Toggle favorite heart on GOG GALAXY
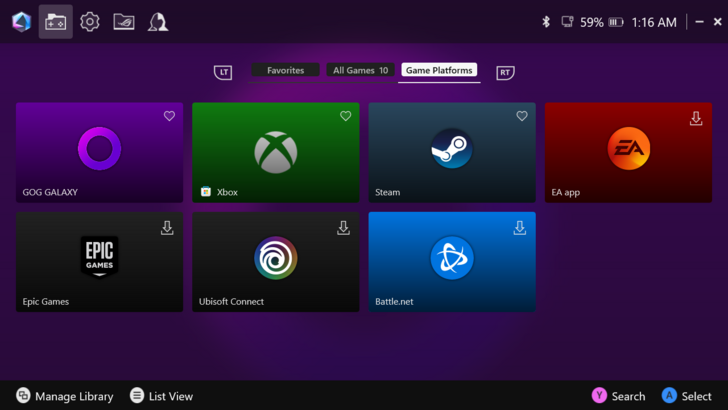The height and width of the screenshot is (410, 728). [169, 117]
